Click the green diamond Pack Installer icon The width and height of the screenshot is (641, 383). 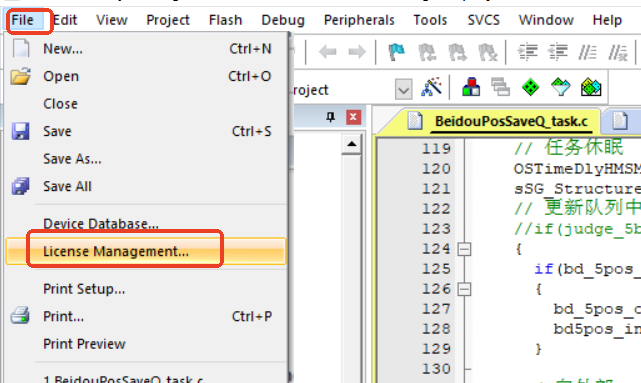click(530, 87)
